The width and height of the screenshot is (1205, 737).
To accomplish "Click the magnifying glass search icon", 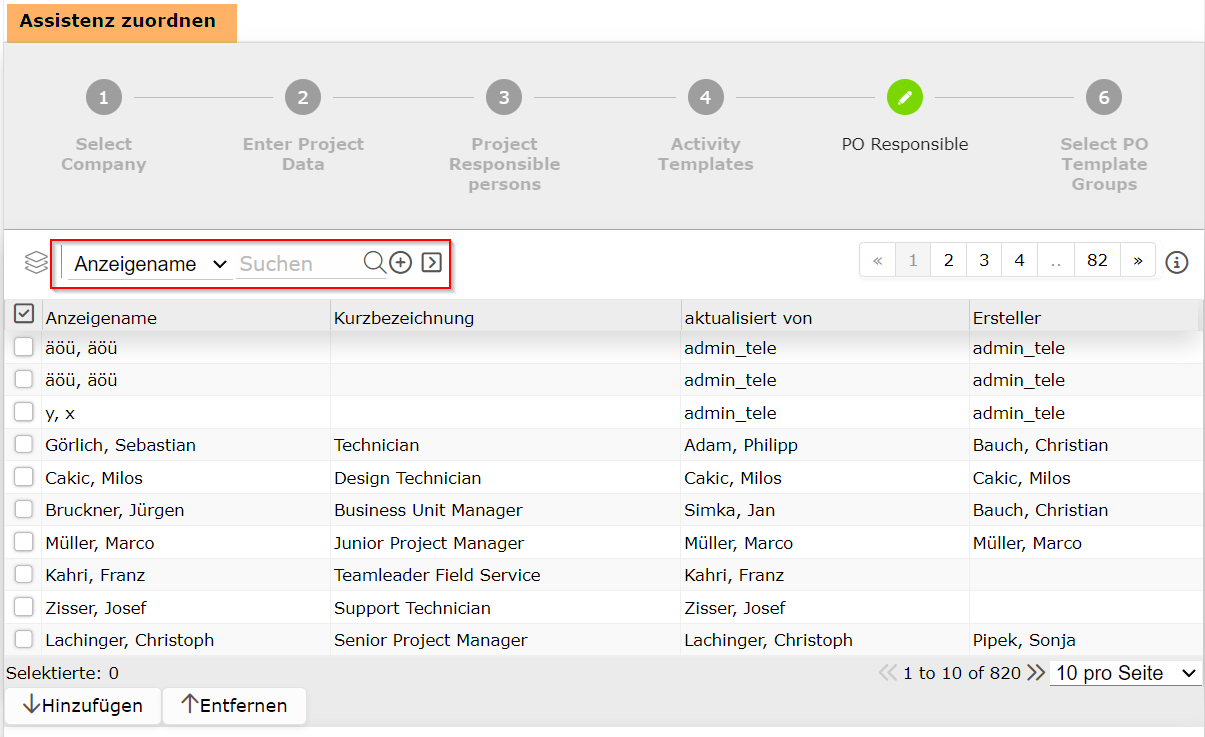I will coord(374,262).
